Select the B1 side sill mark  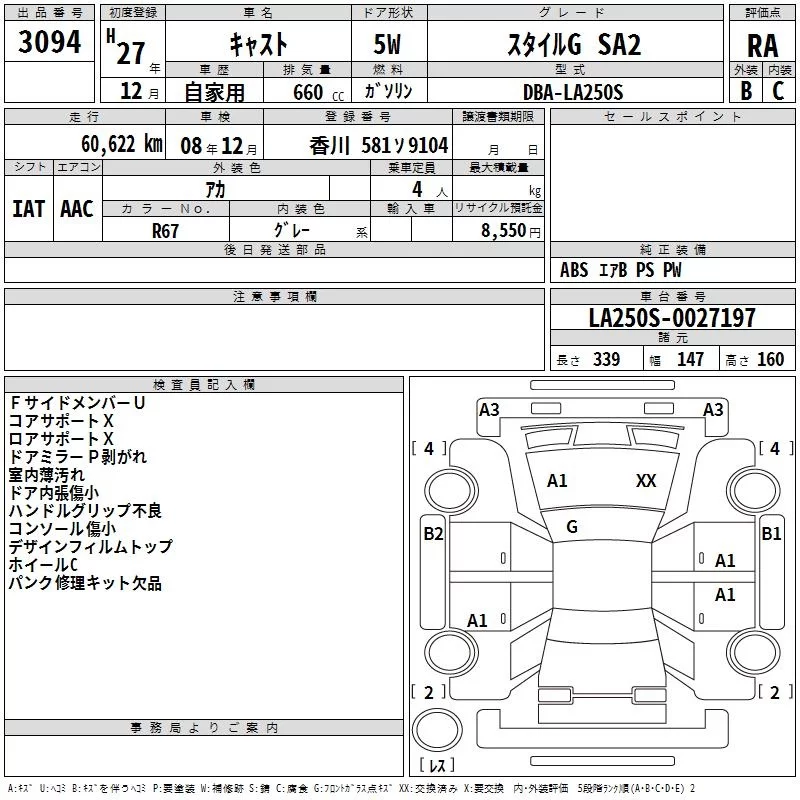pyautogui.click(x=771, y=534)
